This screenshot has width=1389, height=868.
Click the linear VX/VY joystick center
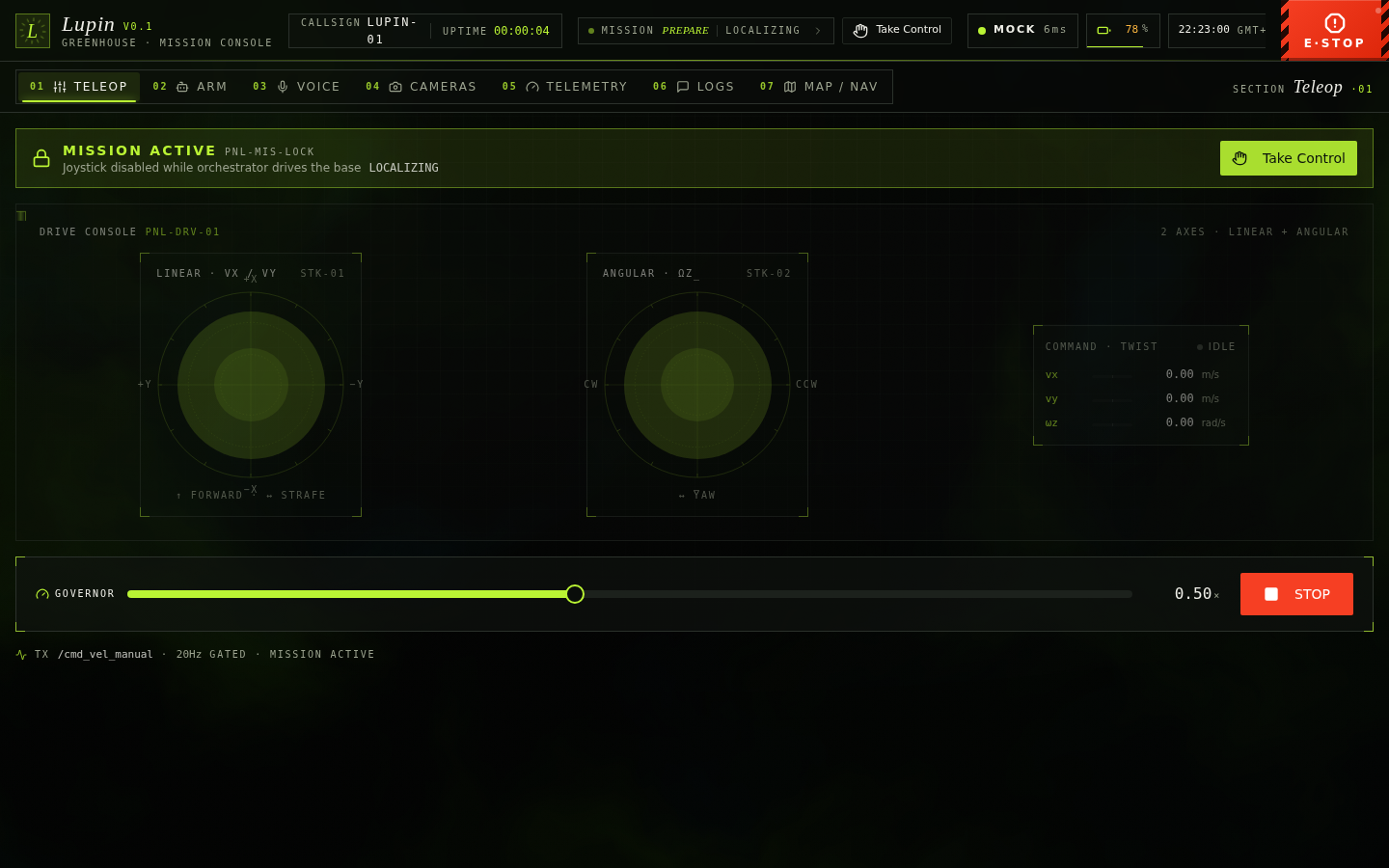(x=251, y=385)
